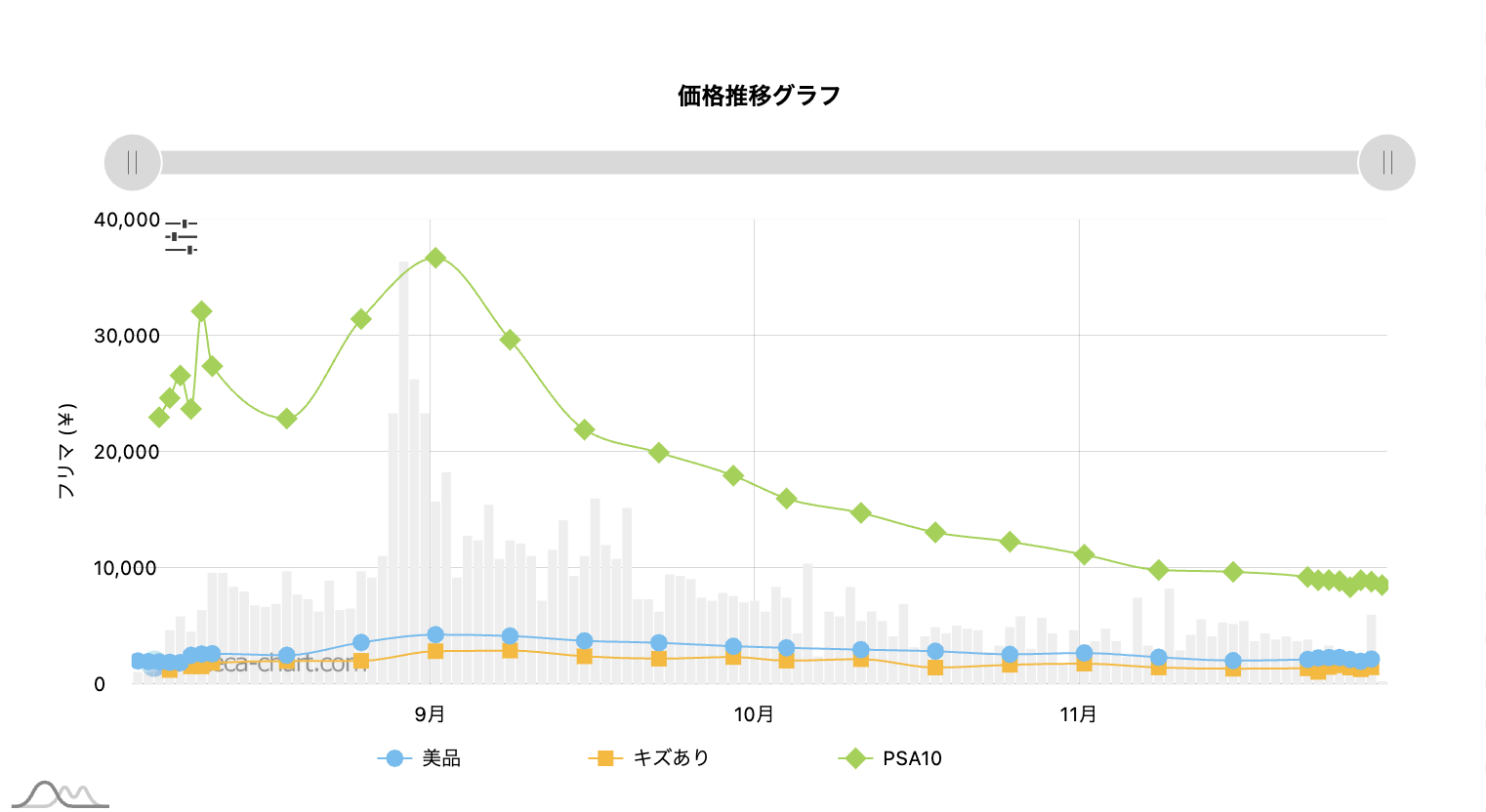
Task: Click the キズあり square marker at 11月
Action: [1084, 664]
